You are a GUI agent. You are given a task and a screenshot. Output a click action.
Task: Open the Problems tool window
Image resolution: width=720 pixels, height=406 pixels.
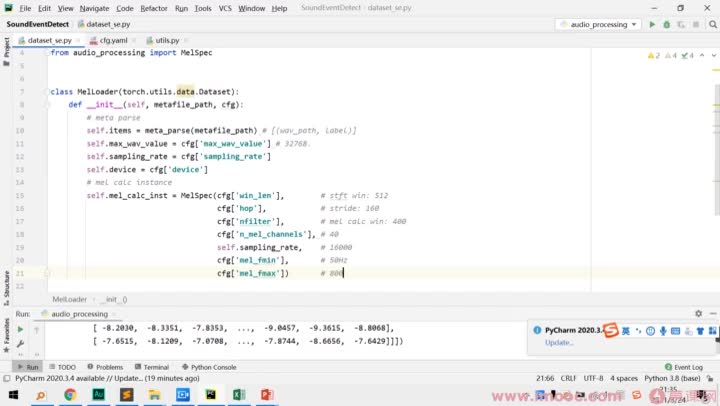click(x=105, y=367)
